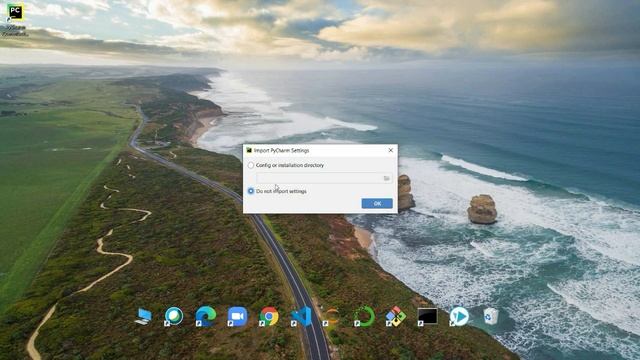The image size is (640, 360).
Task: Open the PyCharm desktop shortcut icon
Action: pos(15,12)
